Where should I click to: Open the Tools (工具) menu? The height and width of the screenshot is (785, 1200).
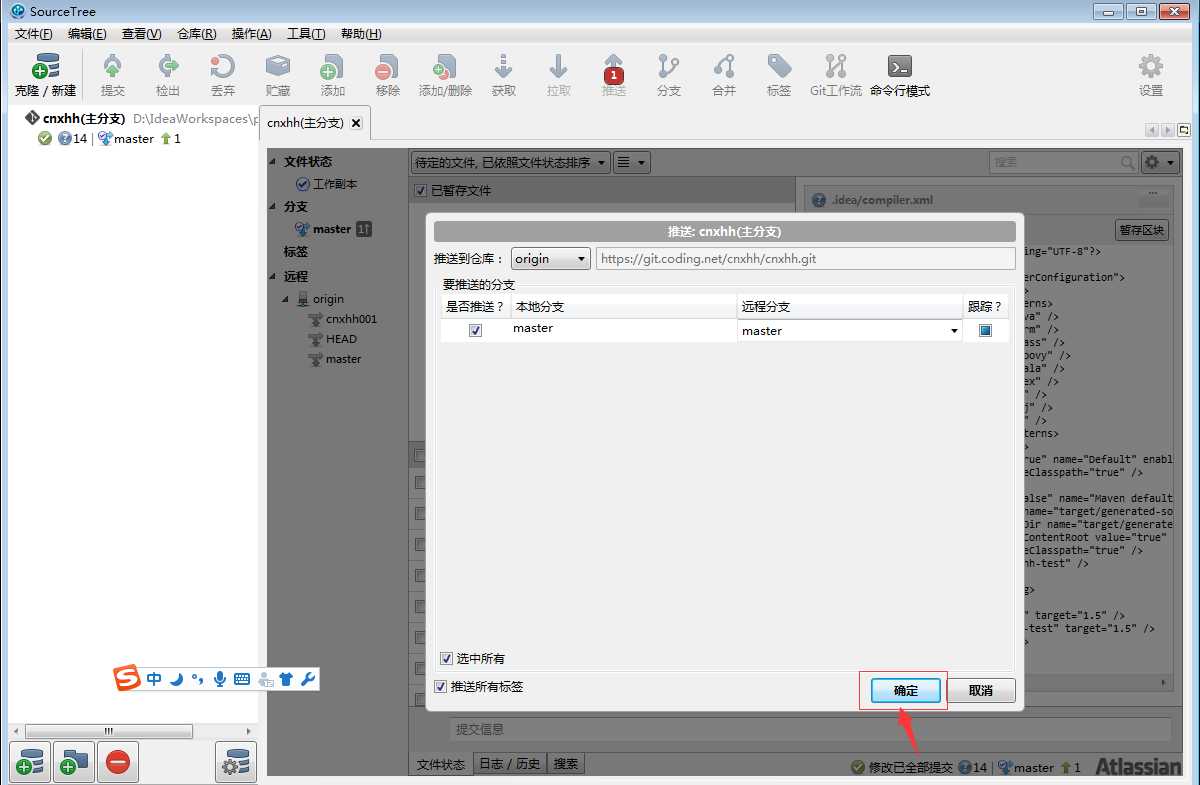pyautogui.click(x=306, y=33)
